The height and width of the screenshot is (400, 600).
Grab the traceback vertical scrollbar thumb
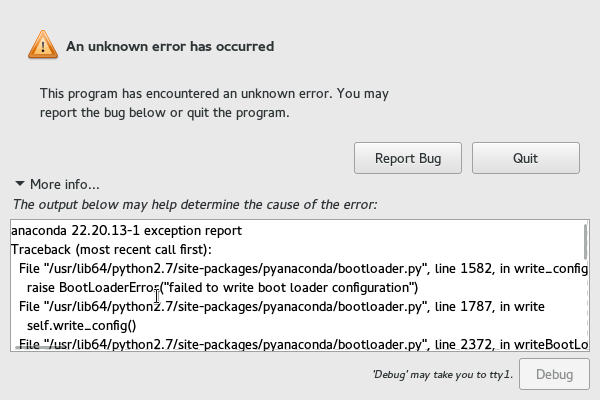tap(585, 241)
